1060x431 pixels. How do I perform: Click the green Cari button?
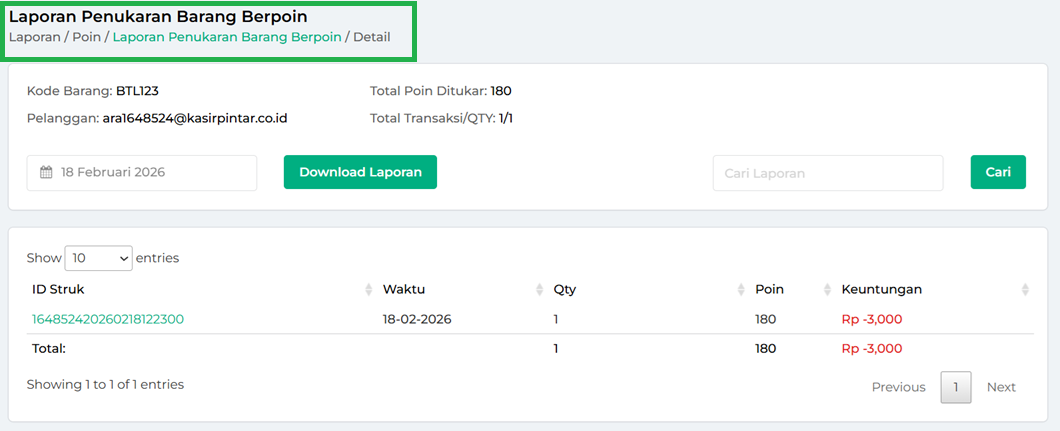(x=997, y=172)
